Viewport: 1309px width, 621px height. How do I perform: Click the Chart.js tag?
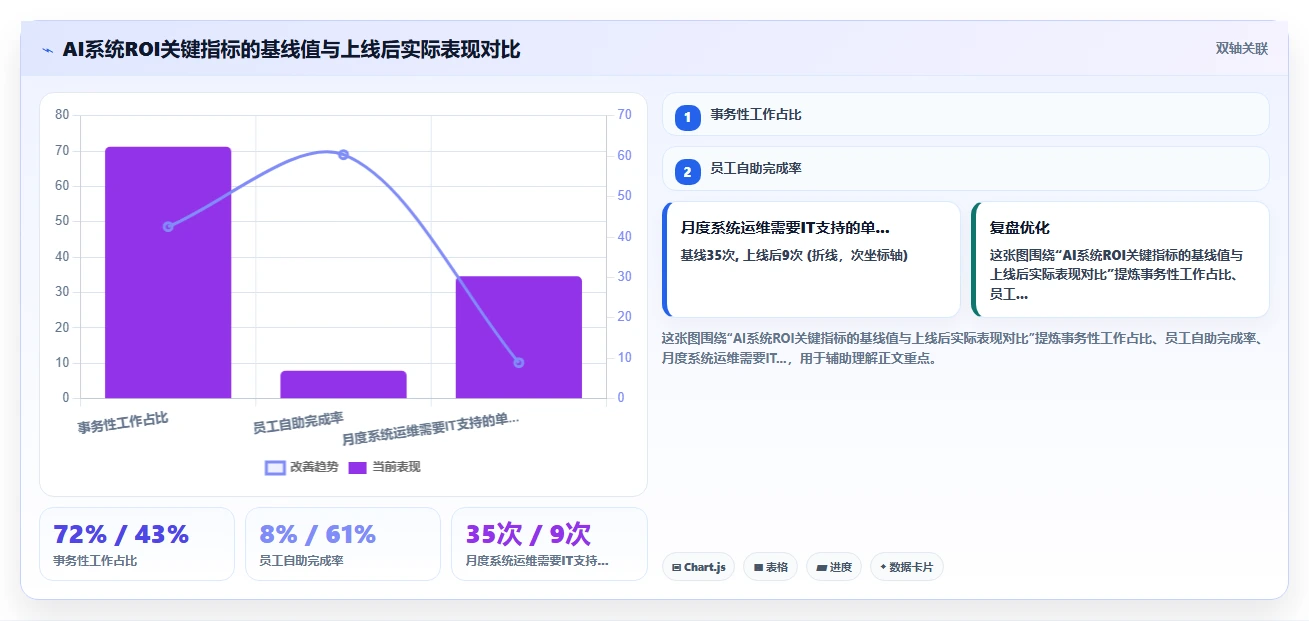(x=698, y=567)
